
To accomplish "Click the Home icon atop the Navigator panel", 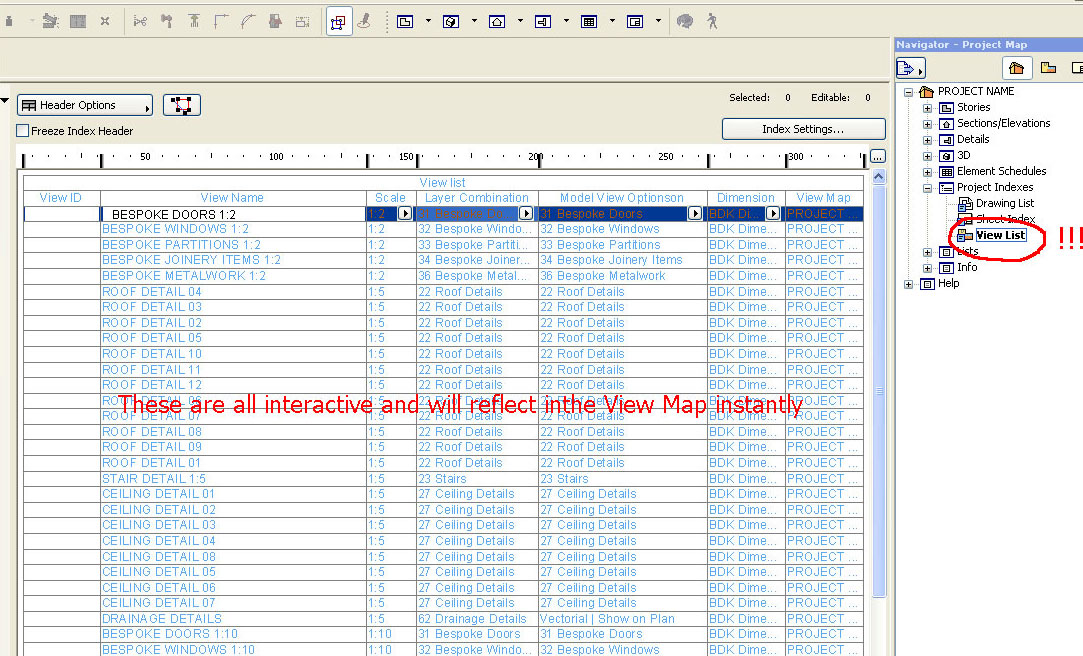I will (1016, 68).
